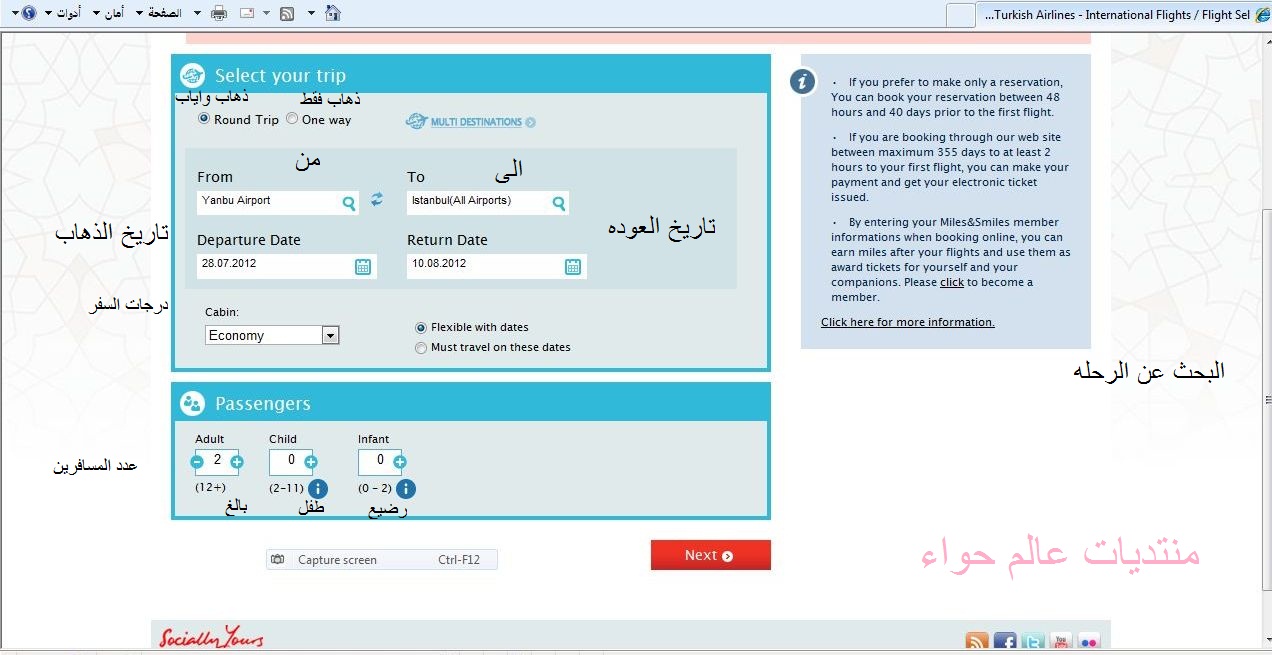
Task: Open the Facebook social icon
Action: (x=1005, y=642)
